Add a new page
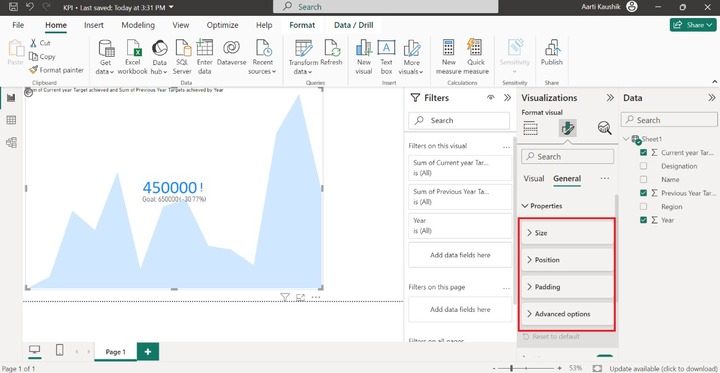 (x=148, y=352)
